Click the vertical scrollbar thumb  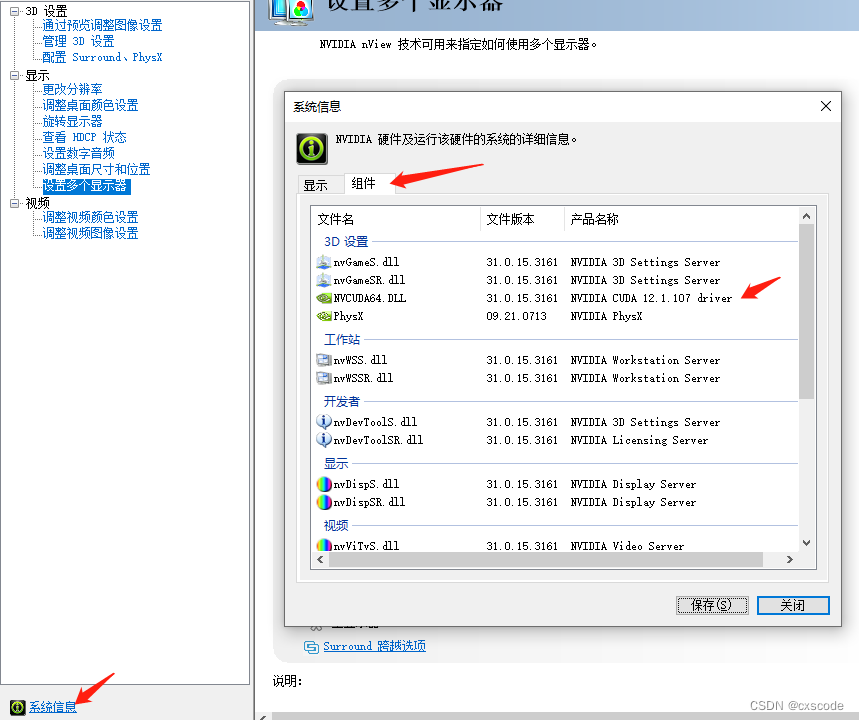[x=806, y=311]
